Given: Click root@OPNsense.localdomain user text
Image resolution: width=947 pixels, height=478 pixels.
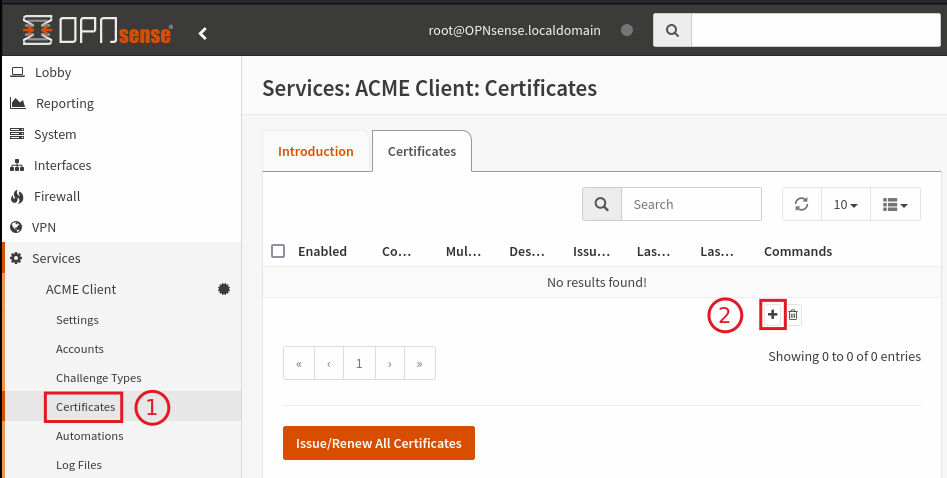Looking at the screenshot, I should 515,30.
